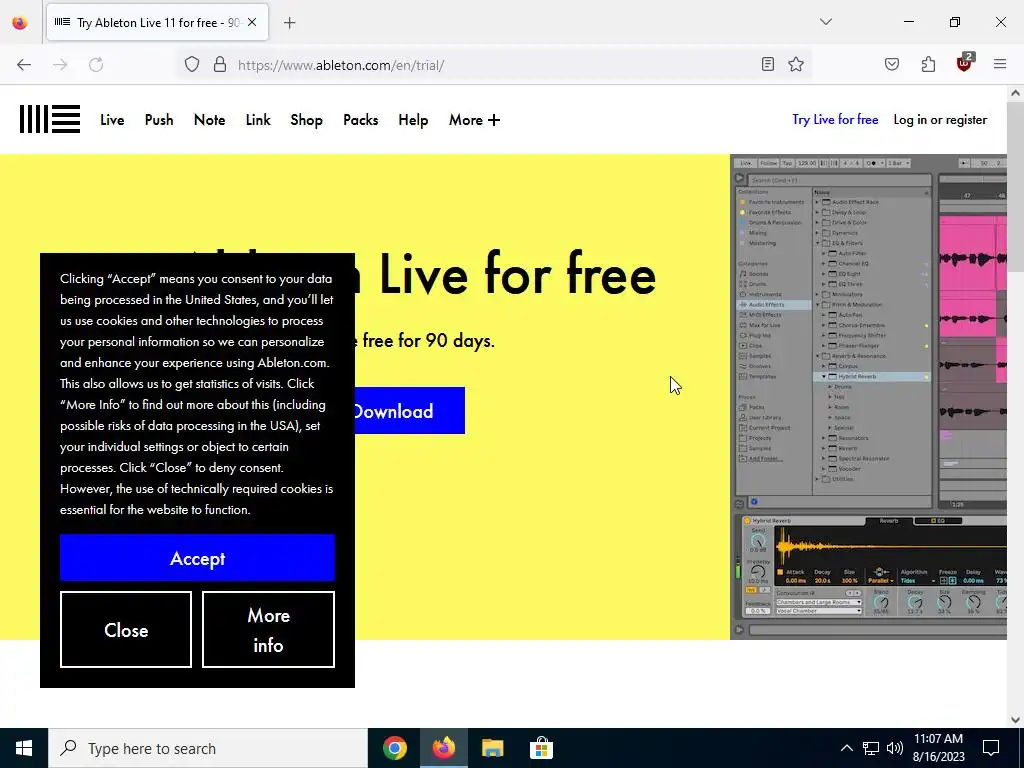Click the address bar URL field
The width and height of the screenshot is (1024, 768).
[496, 65]
